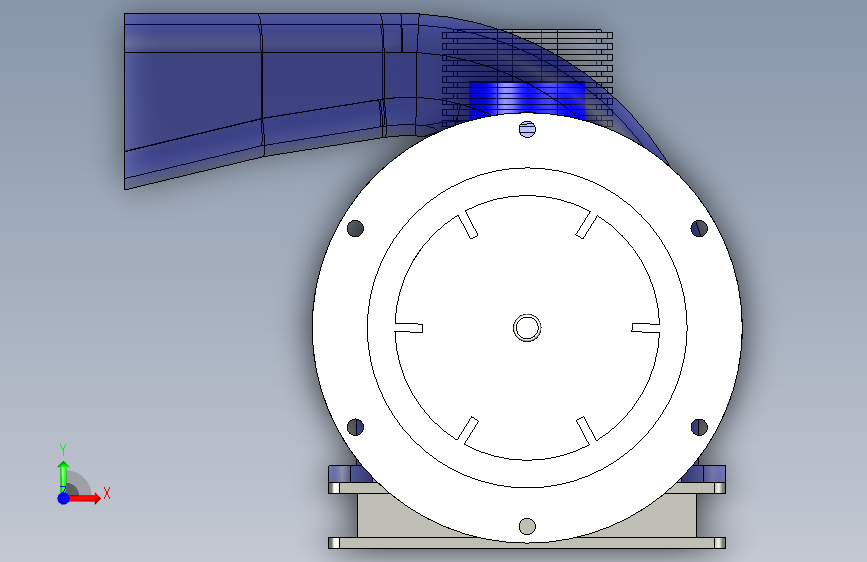This screenshot has width=867, height=562.
Task: Click the blue Z axis ball of triad
Action: 64,498
